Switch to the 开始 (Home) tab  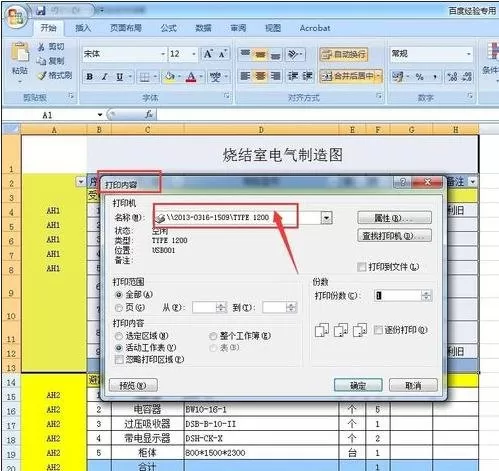click(x=48, y=28)
